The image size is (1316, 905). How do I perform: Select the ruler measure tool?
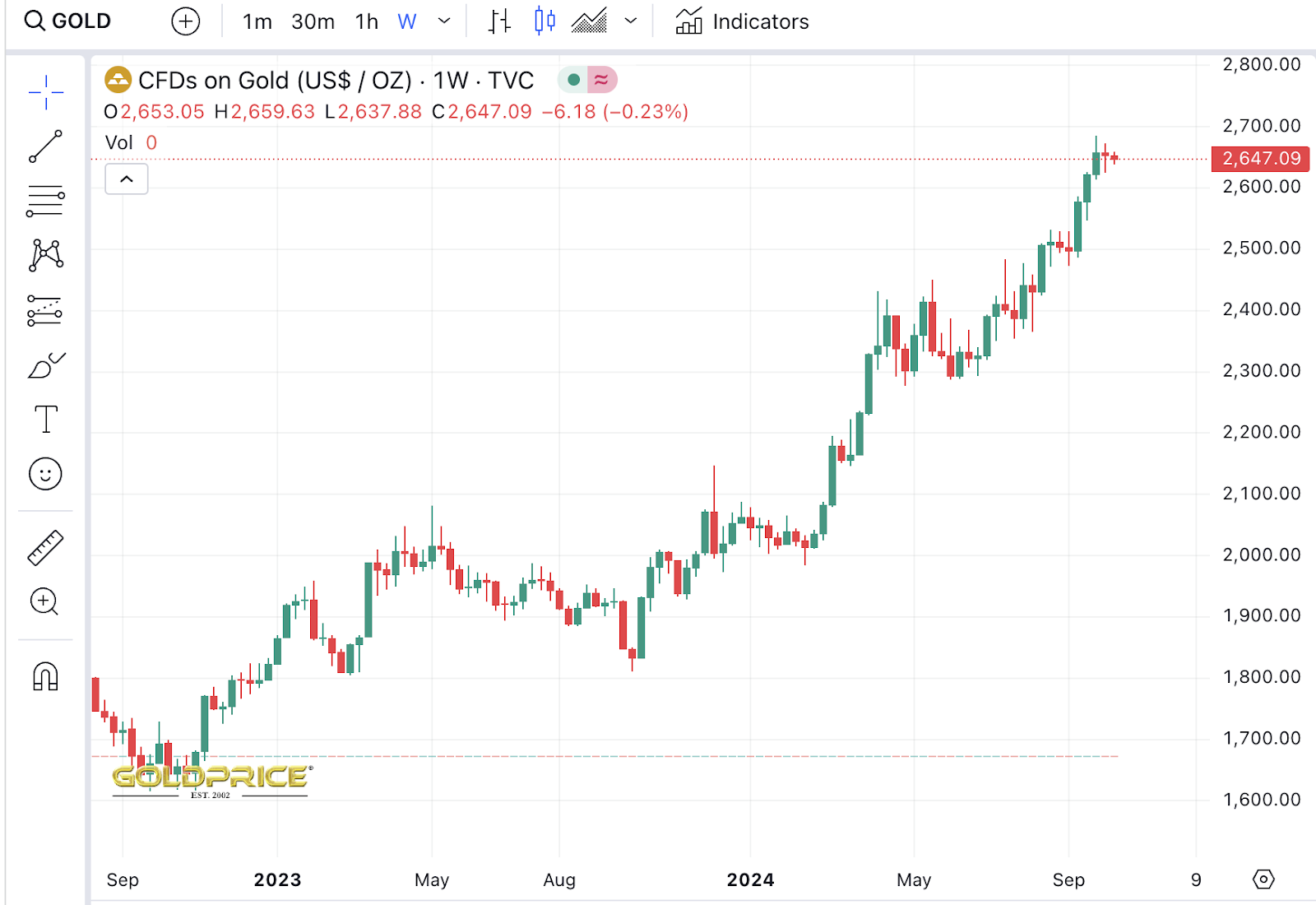tap(45, 548)
